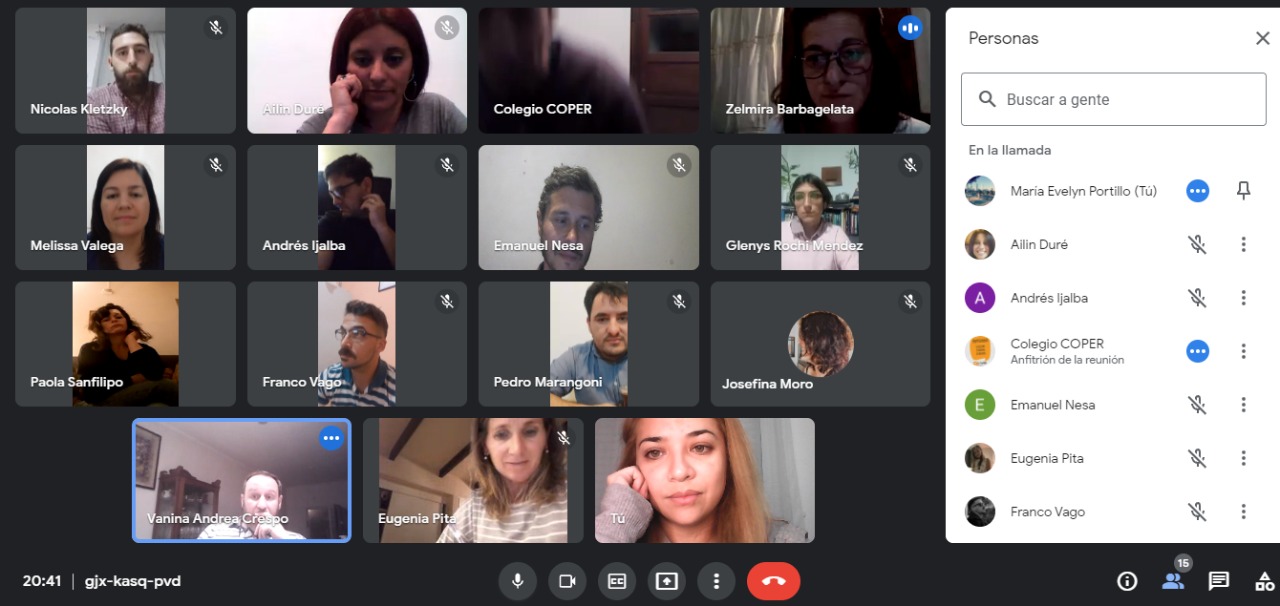This screenshot has height=606, width=1280.
Task: Open options on Vanina Andrea Crespo tile
Action: point(332,438)
